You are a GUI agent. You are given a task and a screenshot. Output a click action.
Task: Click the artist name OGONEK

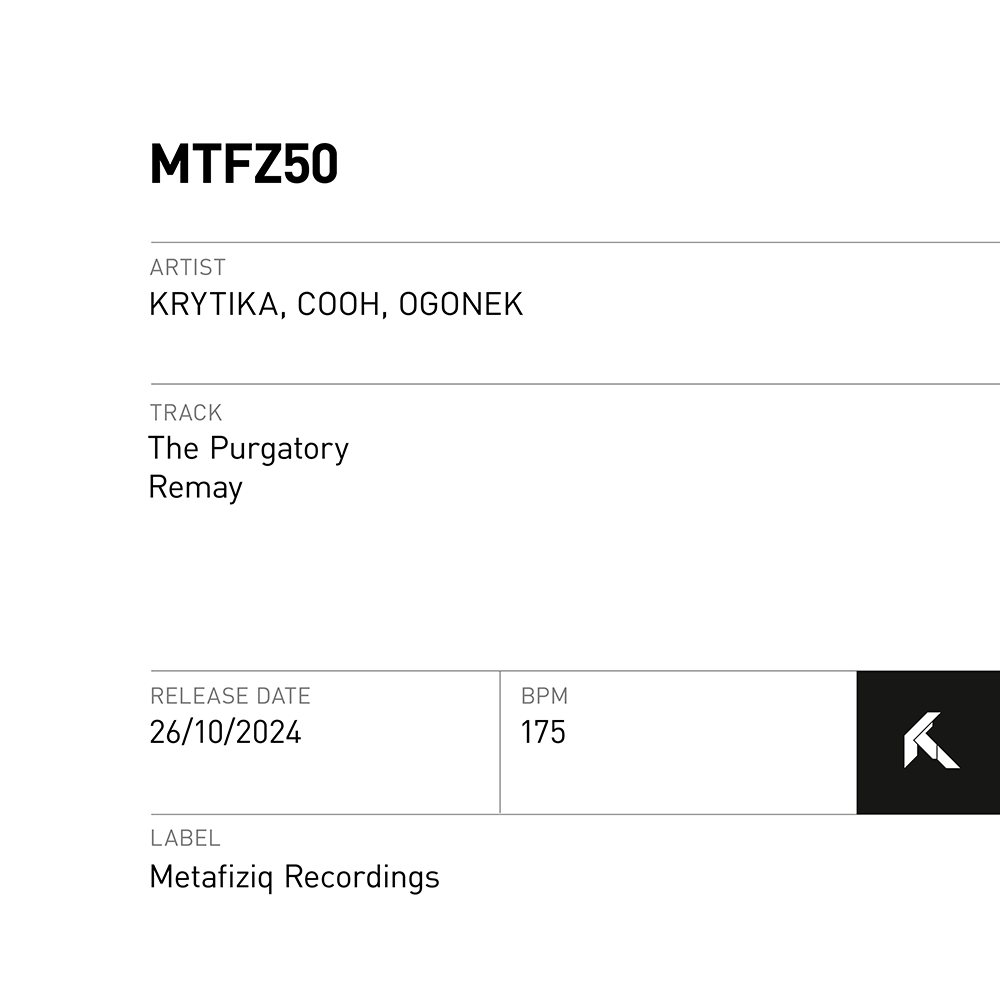coord(461,305)
